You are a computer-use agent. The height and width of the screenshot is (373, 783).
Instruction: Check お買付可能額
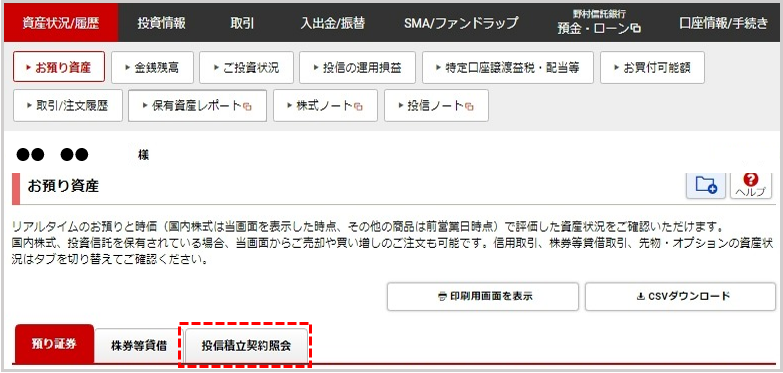[x=652, y=67]
